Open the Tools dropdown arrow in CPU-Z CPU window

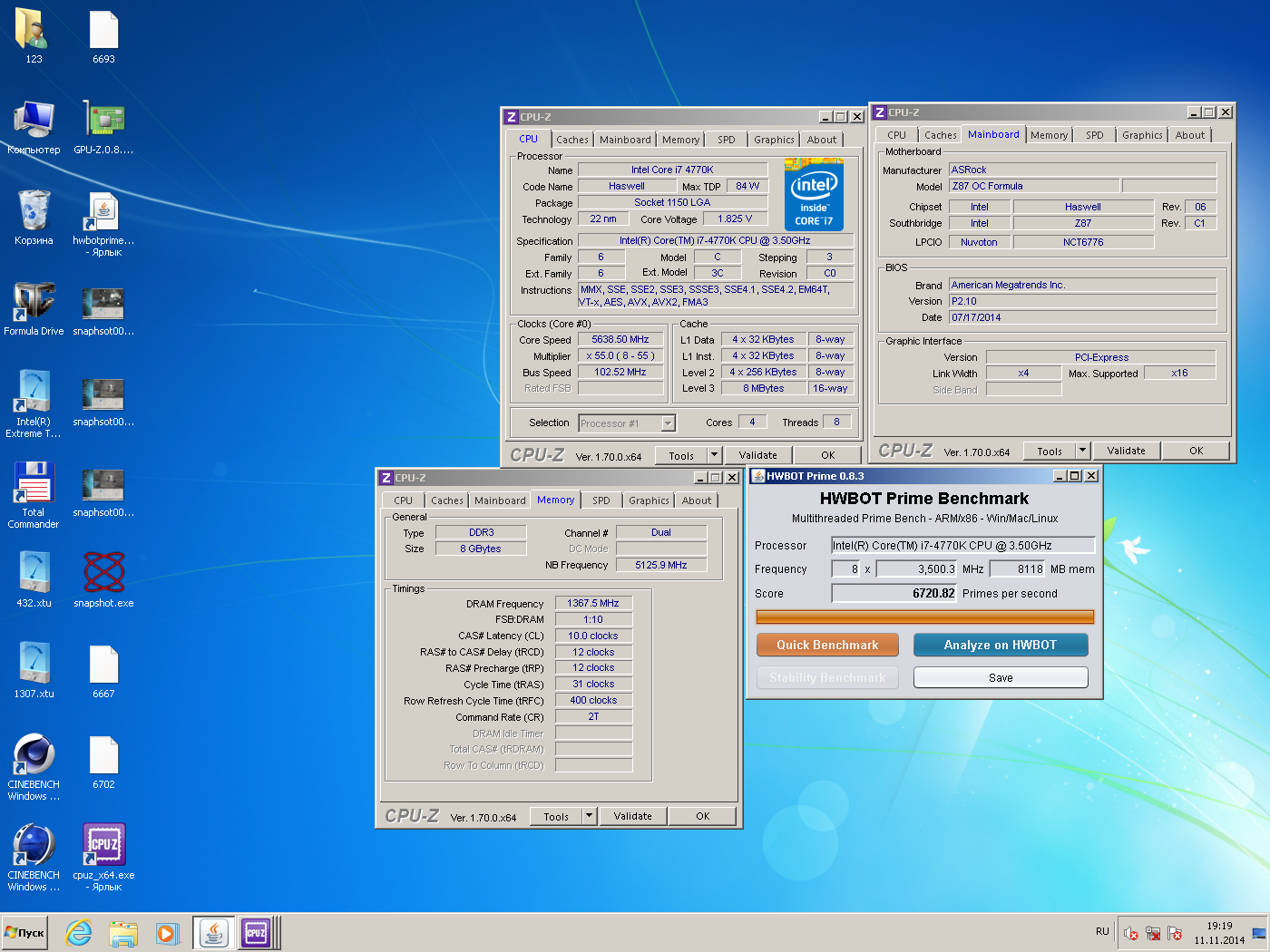[x=714, y=455]
